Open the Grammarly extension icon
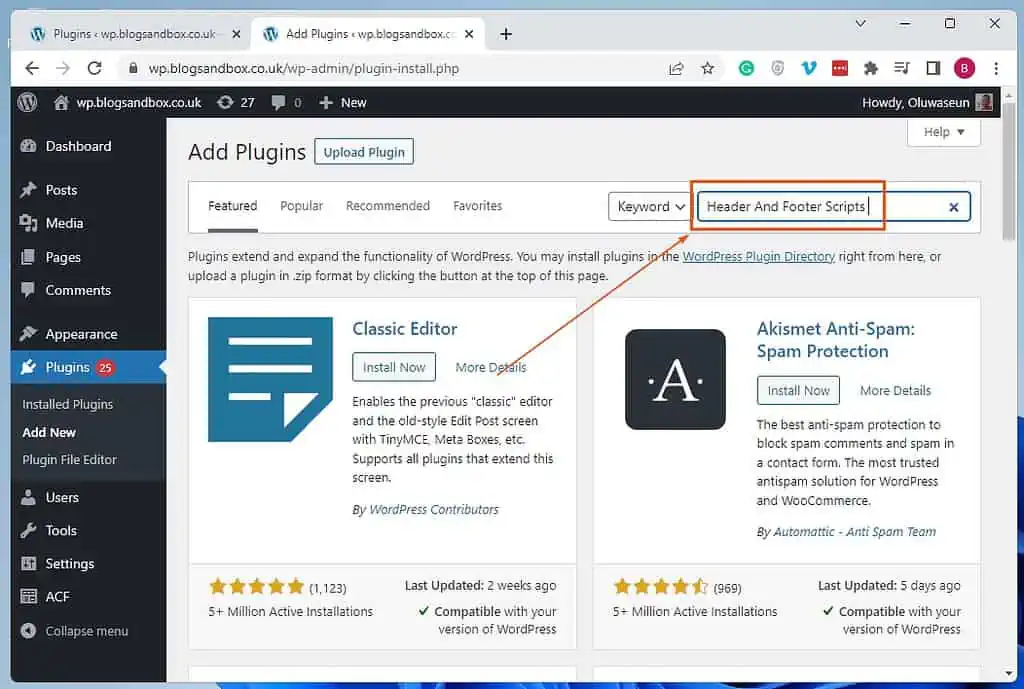1024x689 pixels. tap(746, 68)
